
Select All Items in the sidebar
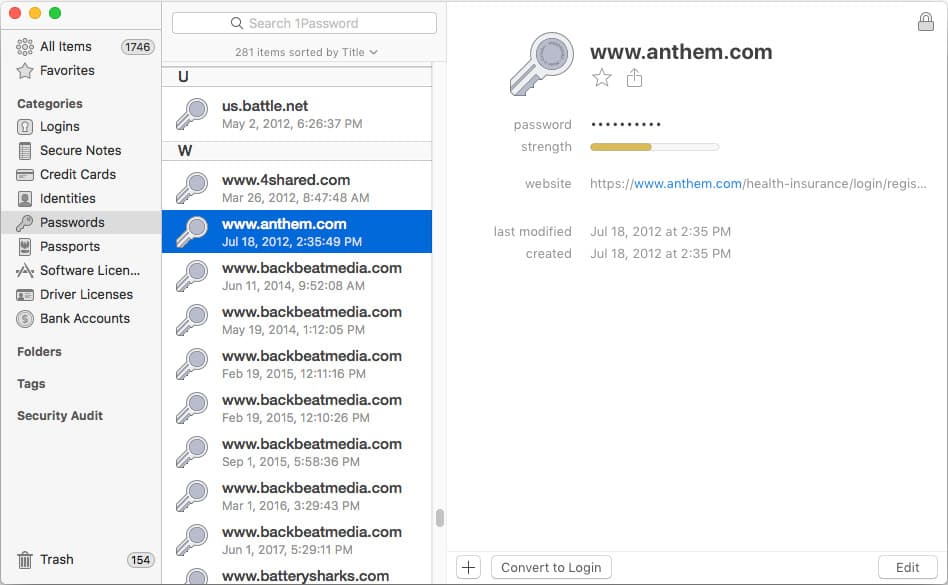65,46
